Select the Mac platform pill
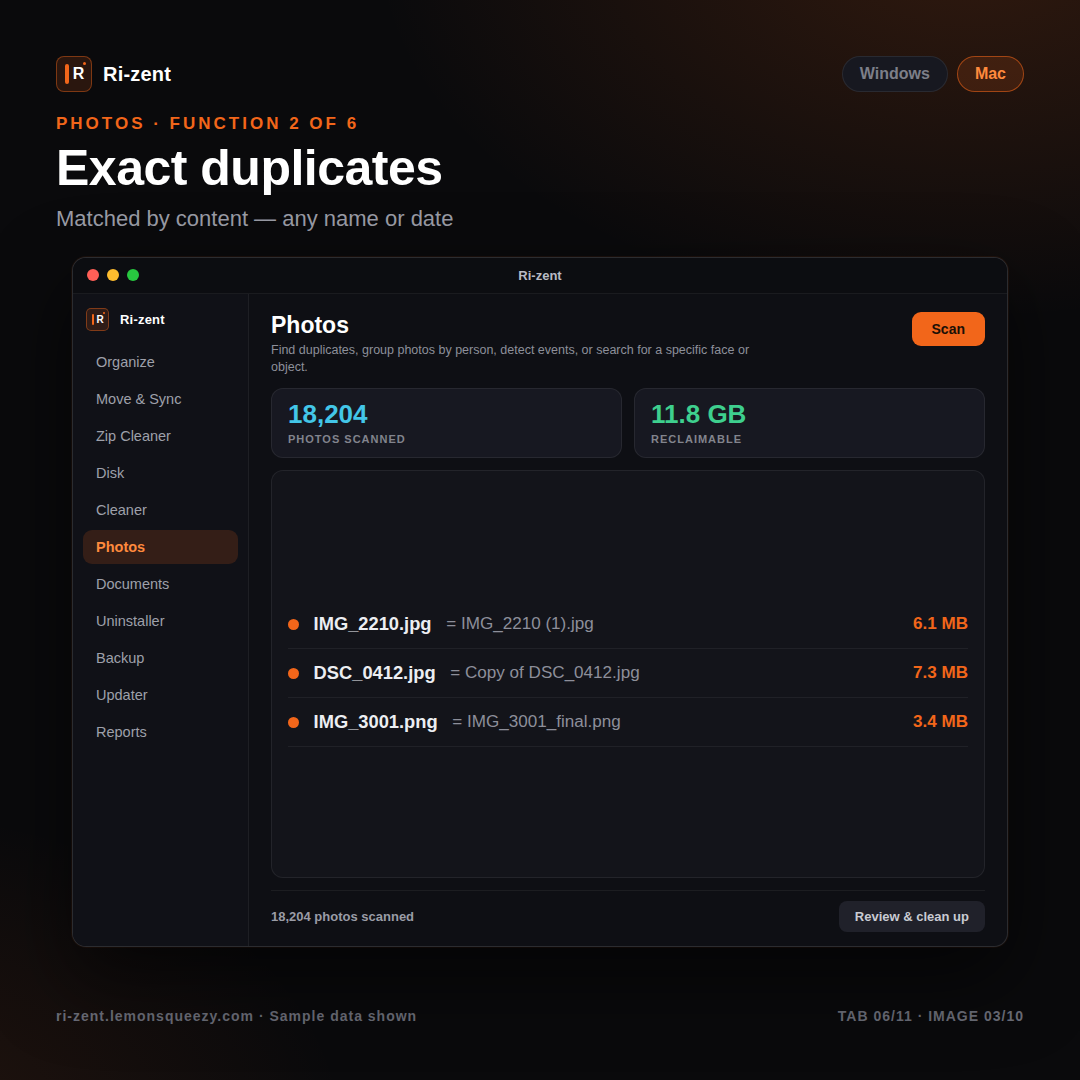This screenshot has height=1080, width=1080. [x=990, y=74]
